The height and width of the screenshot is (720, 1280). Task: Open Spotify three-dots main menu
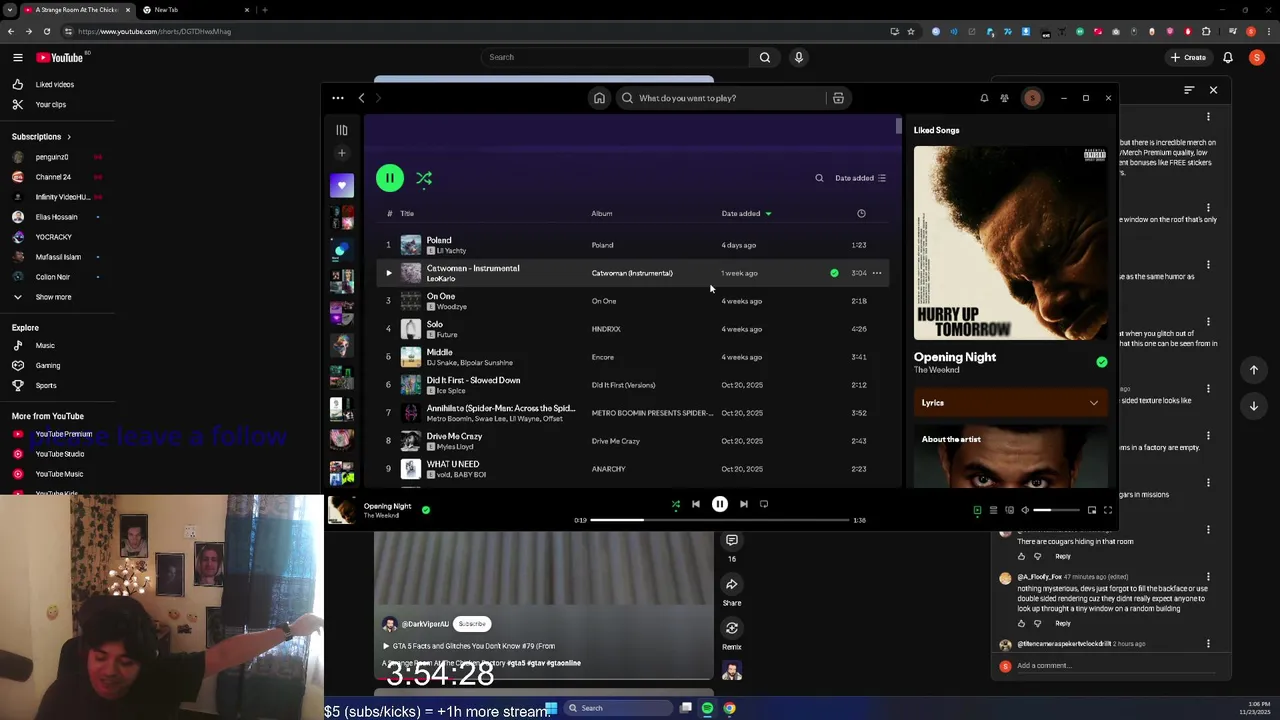(x=338, y=98)
